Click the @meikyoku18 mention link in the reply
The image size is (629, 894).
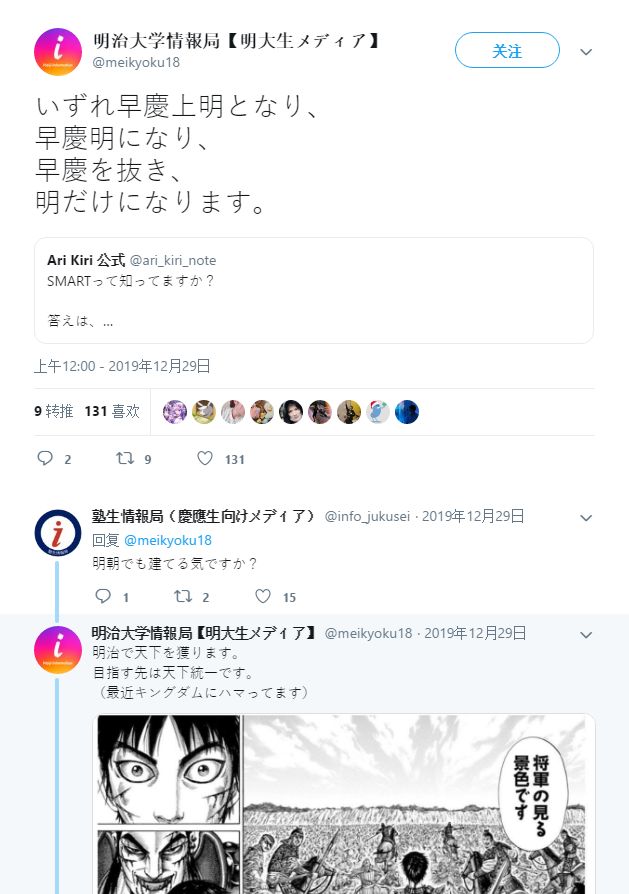point(168,540)
